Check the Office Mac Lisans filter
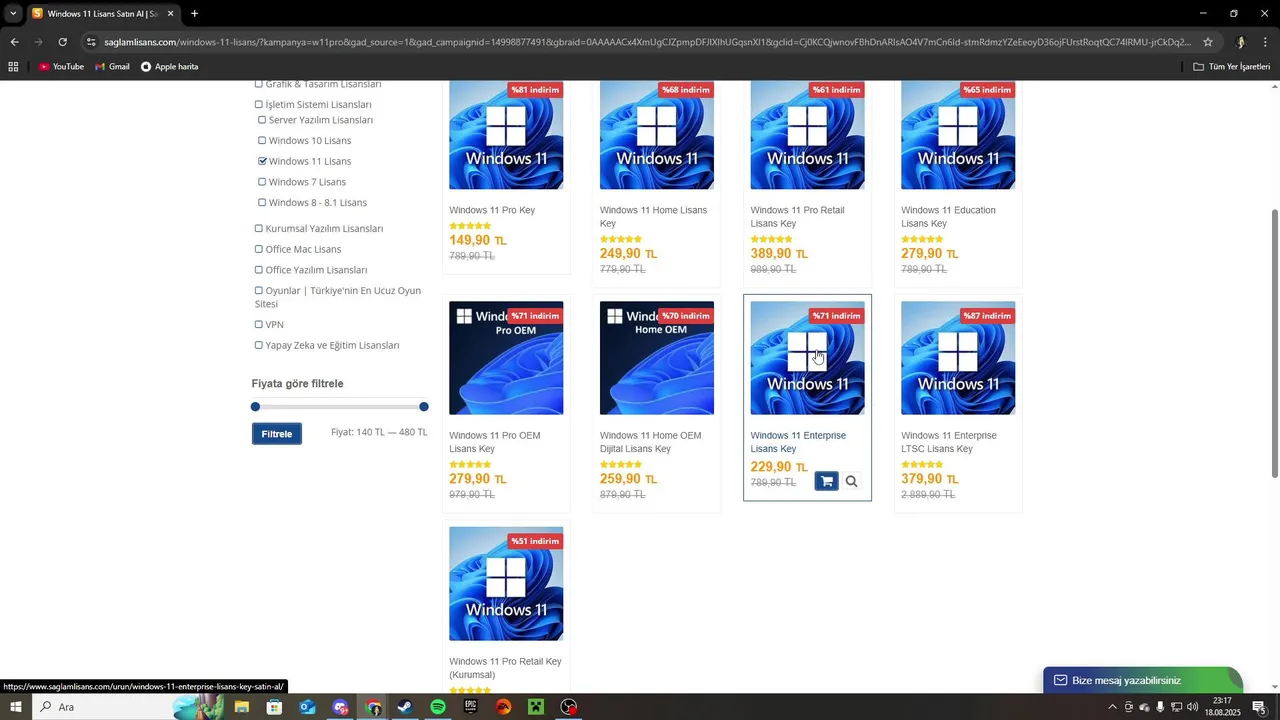The height and width of the screenshot is (720, 1280). 258,249
